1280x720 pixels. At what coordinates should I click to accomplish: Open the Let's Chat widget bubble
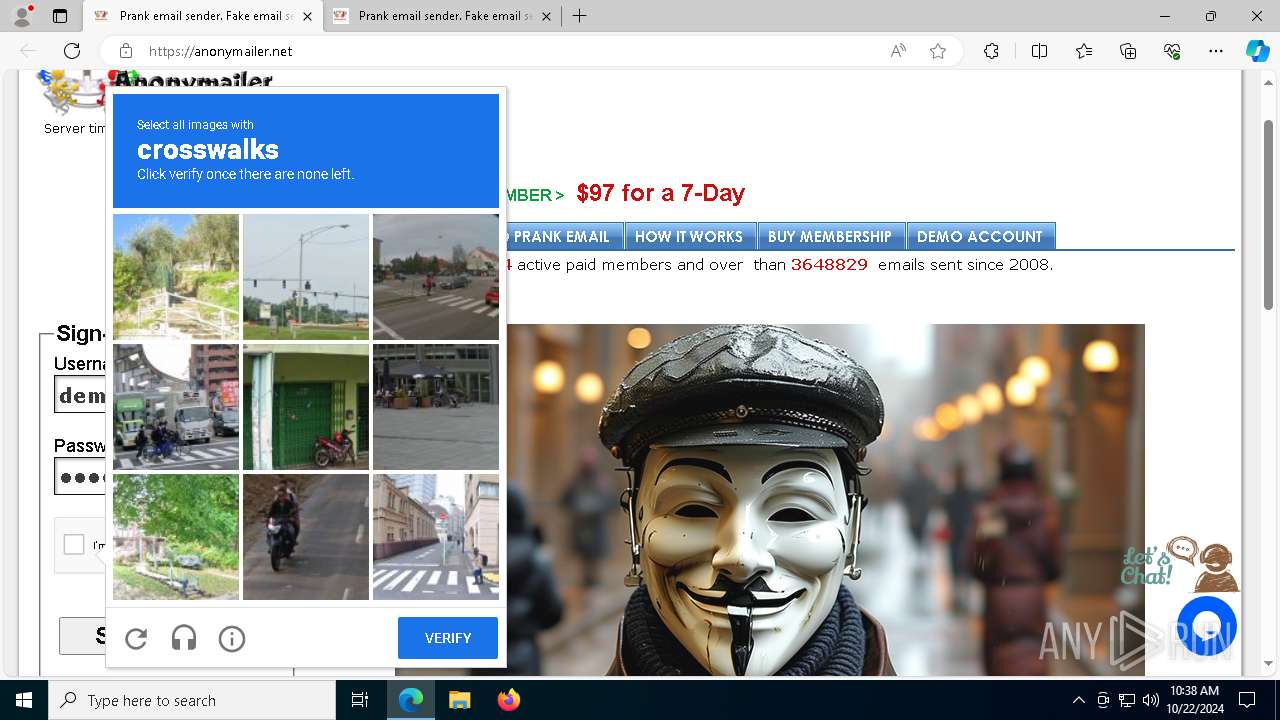click(1207, 626)
